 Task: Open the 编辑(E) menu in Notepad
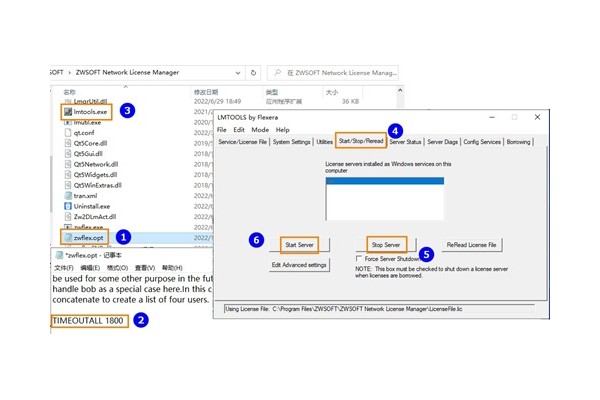90,268
